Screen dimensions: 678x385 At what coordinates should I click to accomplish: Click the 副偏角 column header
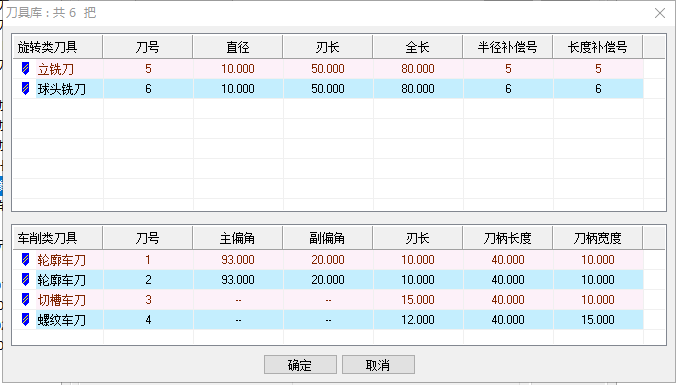pos(327,238)
